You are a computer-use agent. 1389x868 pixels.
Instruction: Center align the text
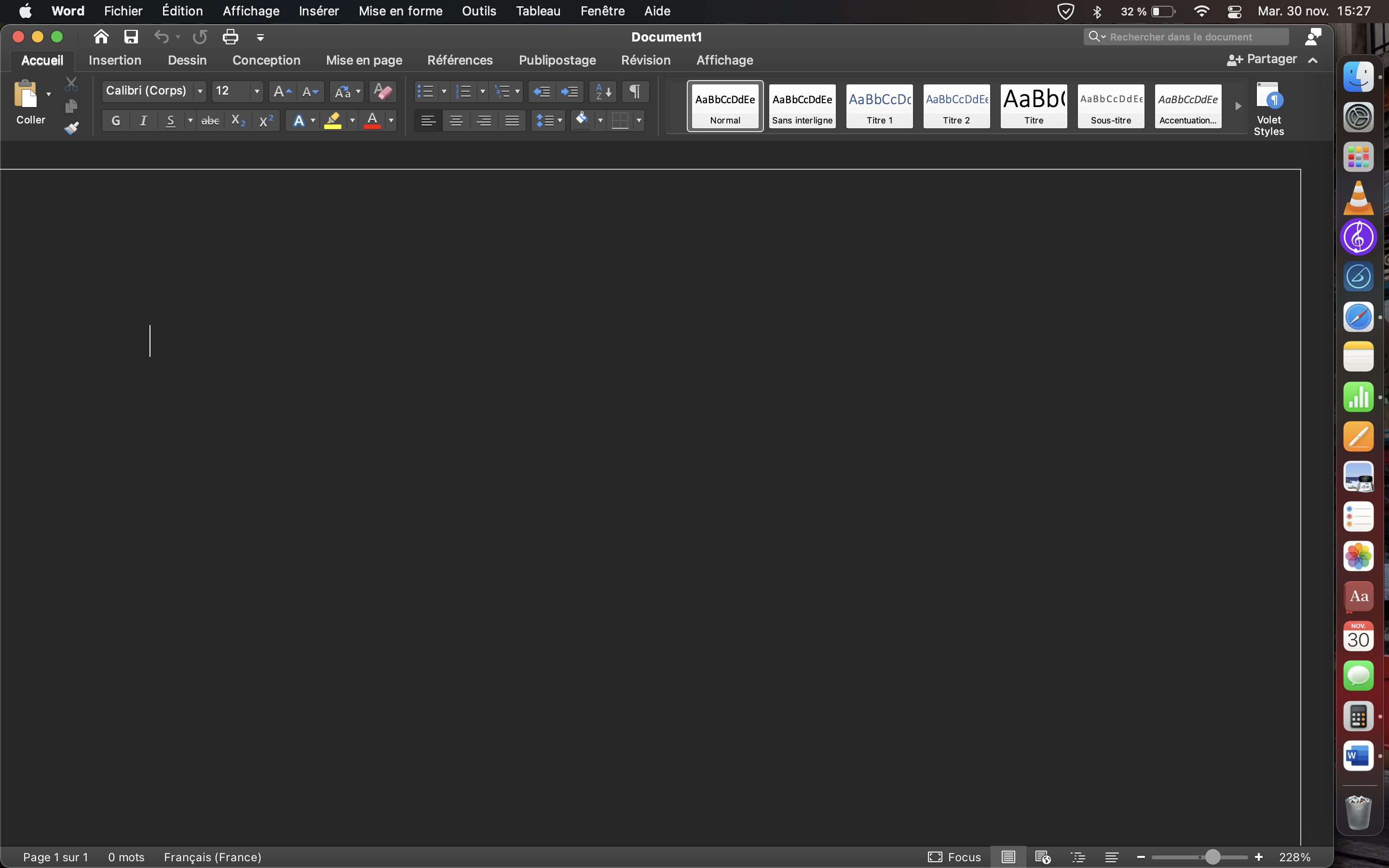[456, 121]
